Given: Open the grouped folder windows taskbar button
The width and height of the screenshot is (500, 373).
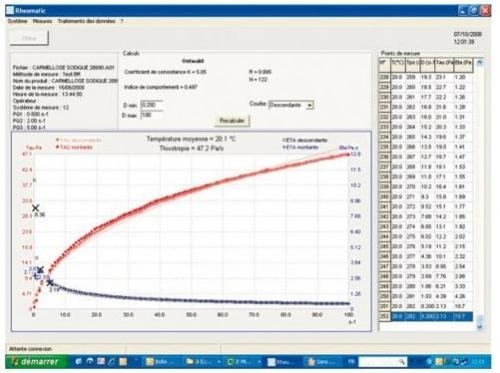Looking at the screenshot, I should click(x=203, y=361).
